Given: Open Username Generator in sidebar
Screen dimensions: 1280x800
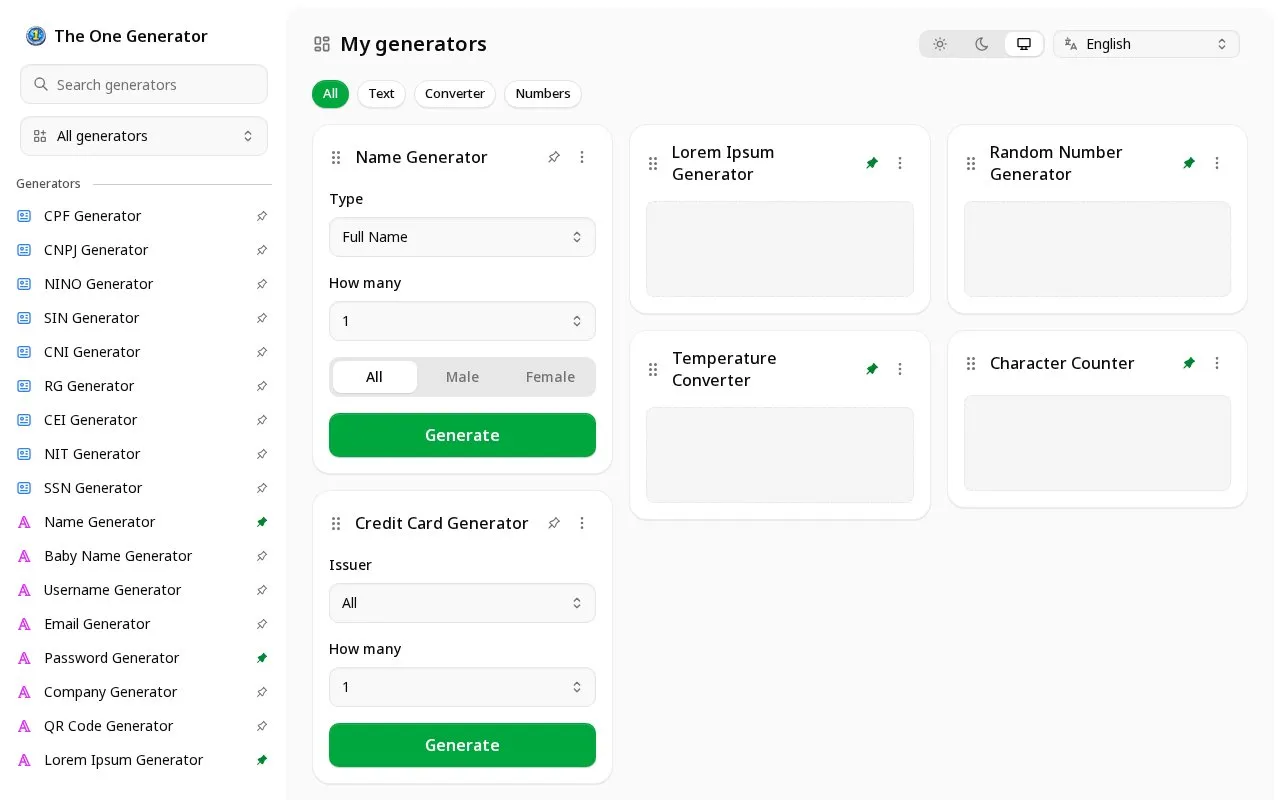Looking at the screenshot, I should 112,590.
